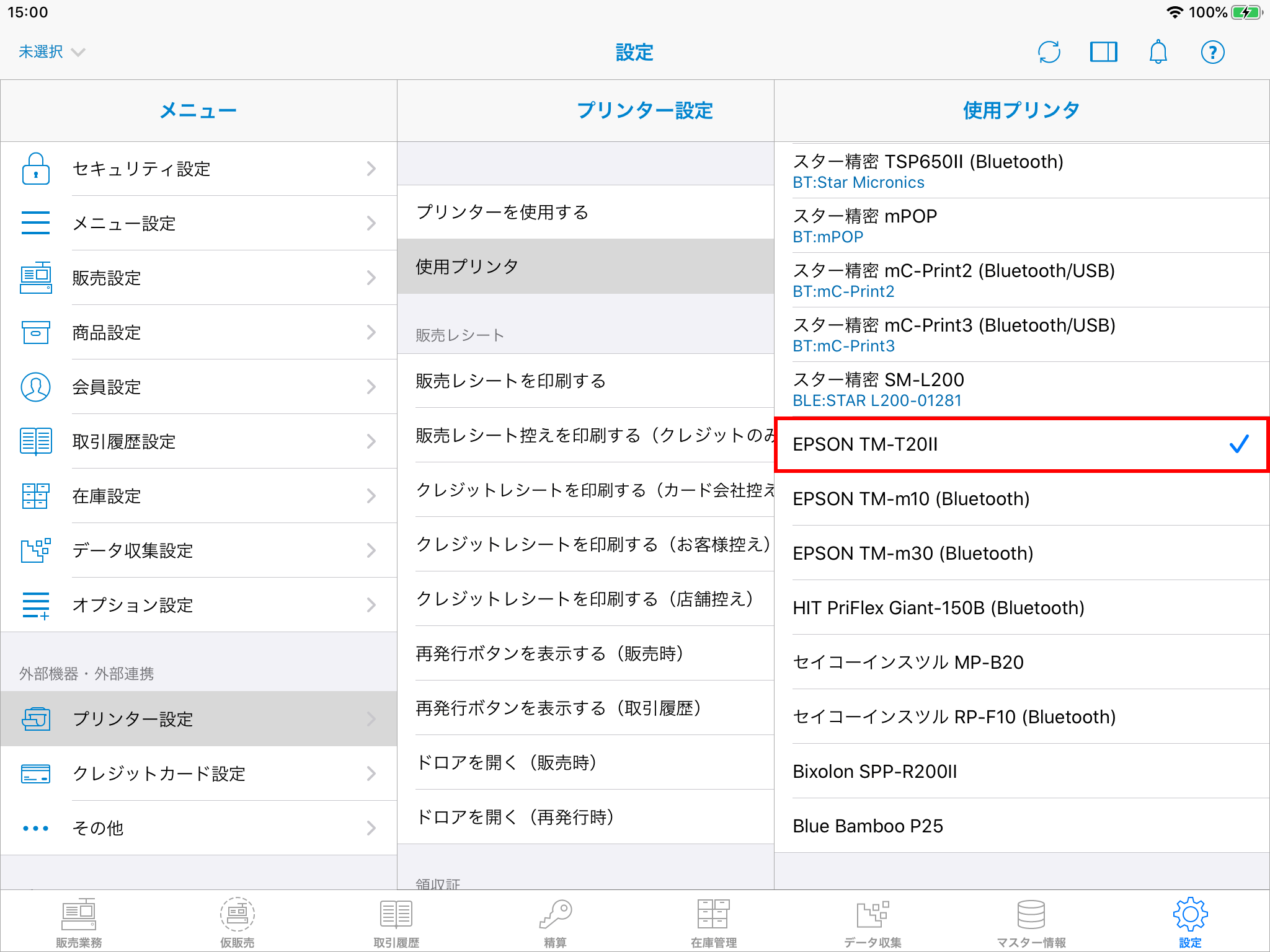This screenshot has width=1270, height=952.
Task: Select EPSON TM-m10 (Bluetooth) printer
Action: [x=1022, y=499]
